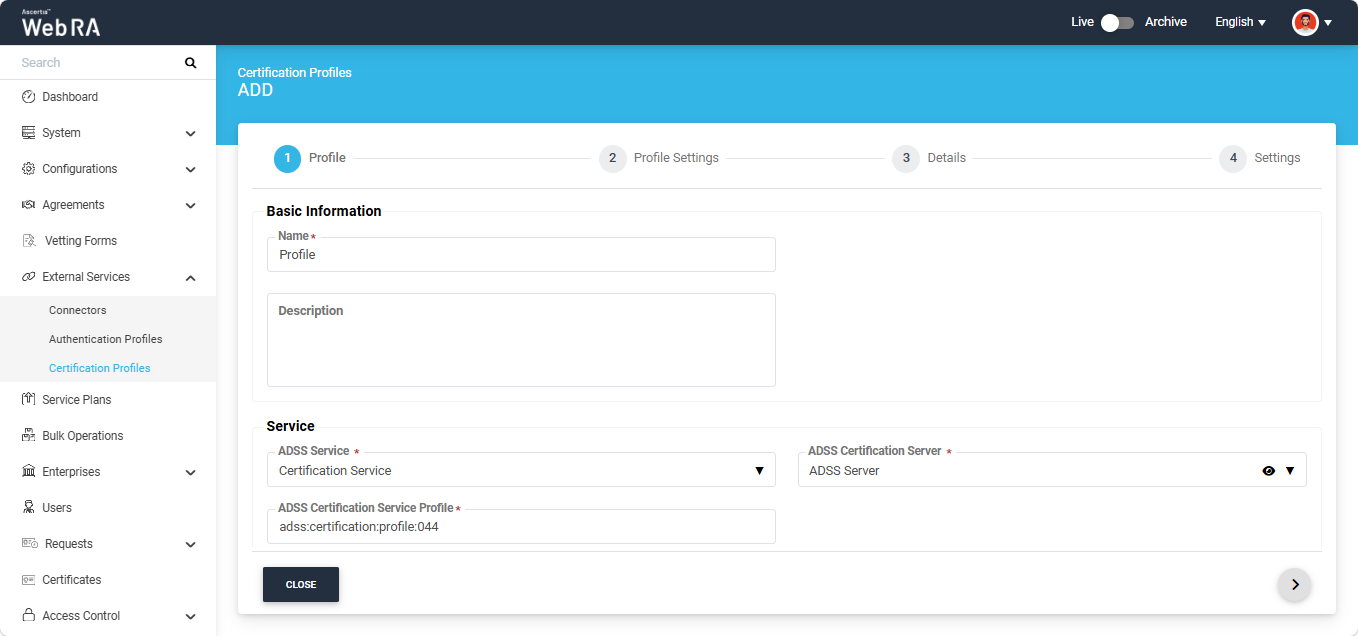Click into the Name input field
Screen dimensions: 1358x636
click(x=521, y=255)
